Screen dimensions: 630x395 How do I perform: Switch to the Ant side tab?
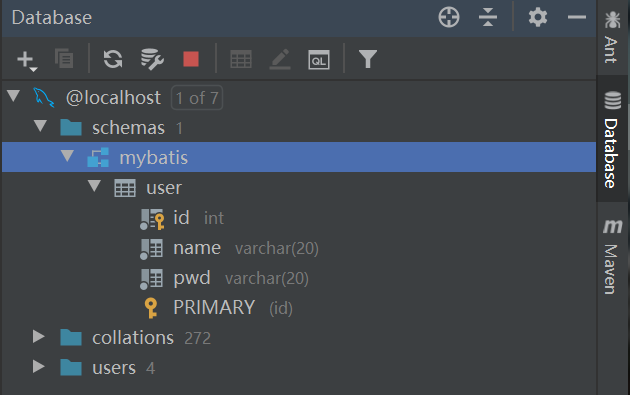[x=612, y=37]
